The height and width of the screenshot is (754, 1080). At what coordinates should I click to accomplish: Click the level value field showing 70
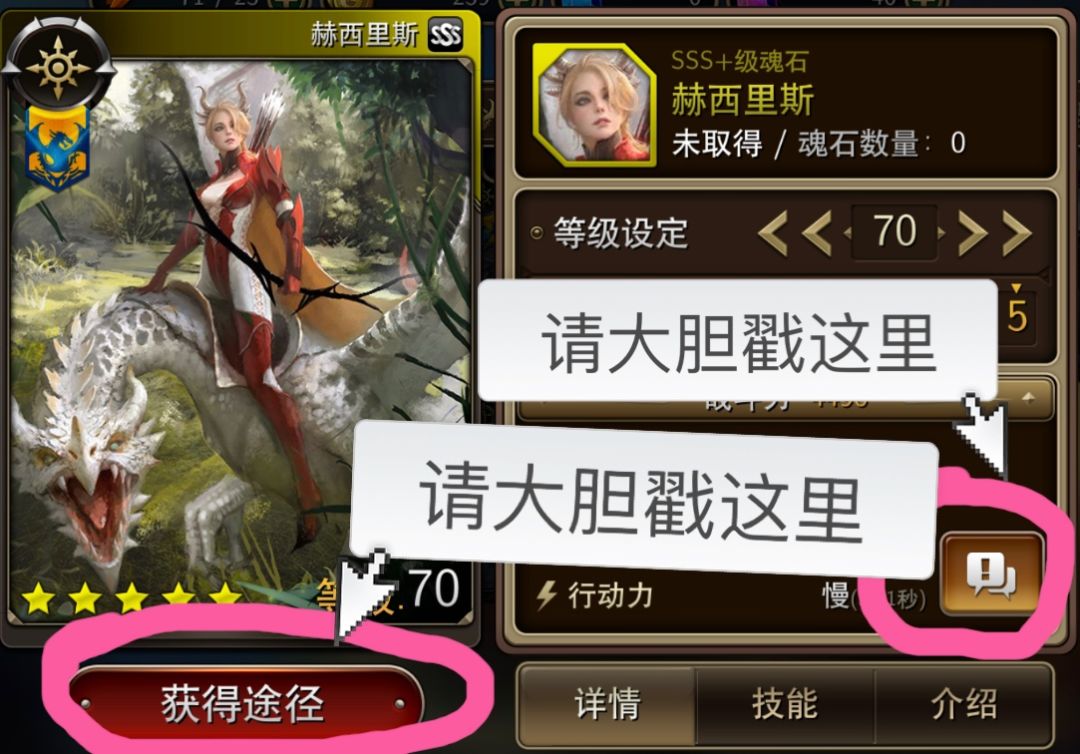(x=894, y=232)
